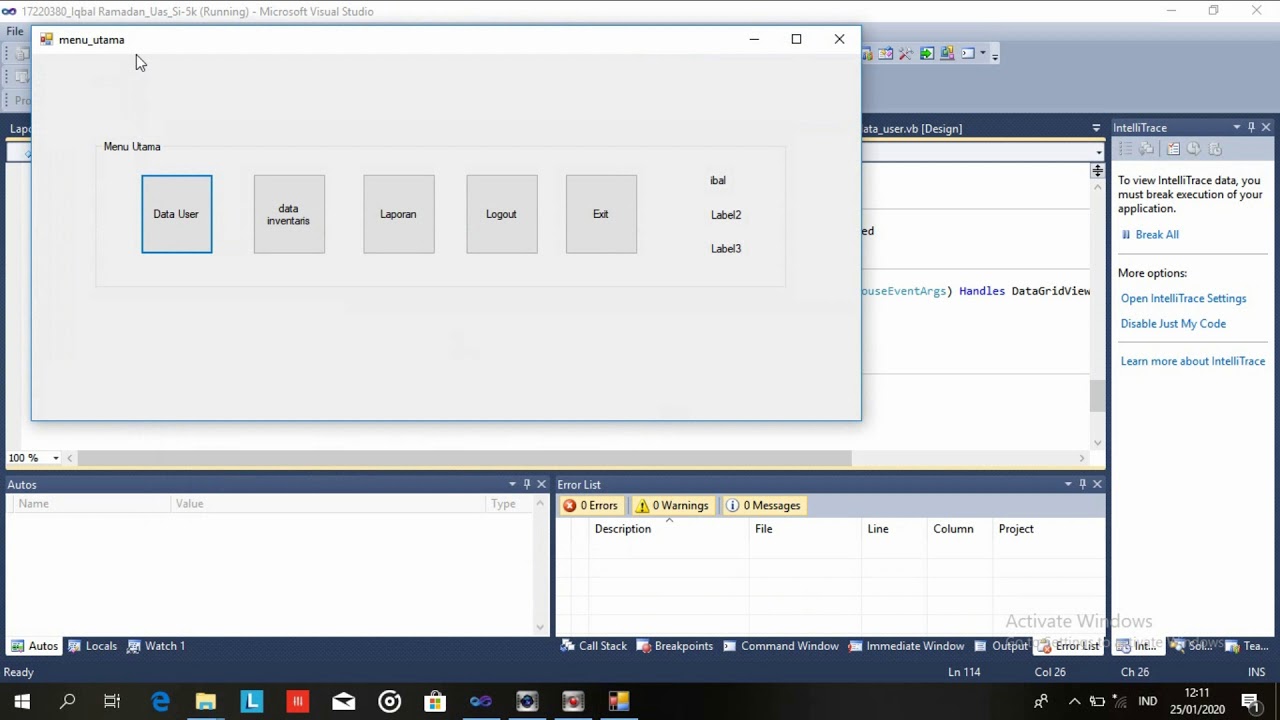Switch to the Breakpoints tab
Screen dimensions: 1280x720
675,646
